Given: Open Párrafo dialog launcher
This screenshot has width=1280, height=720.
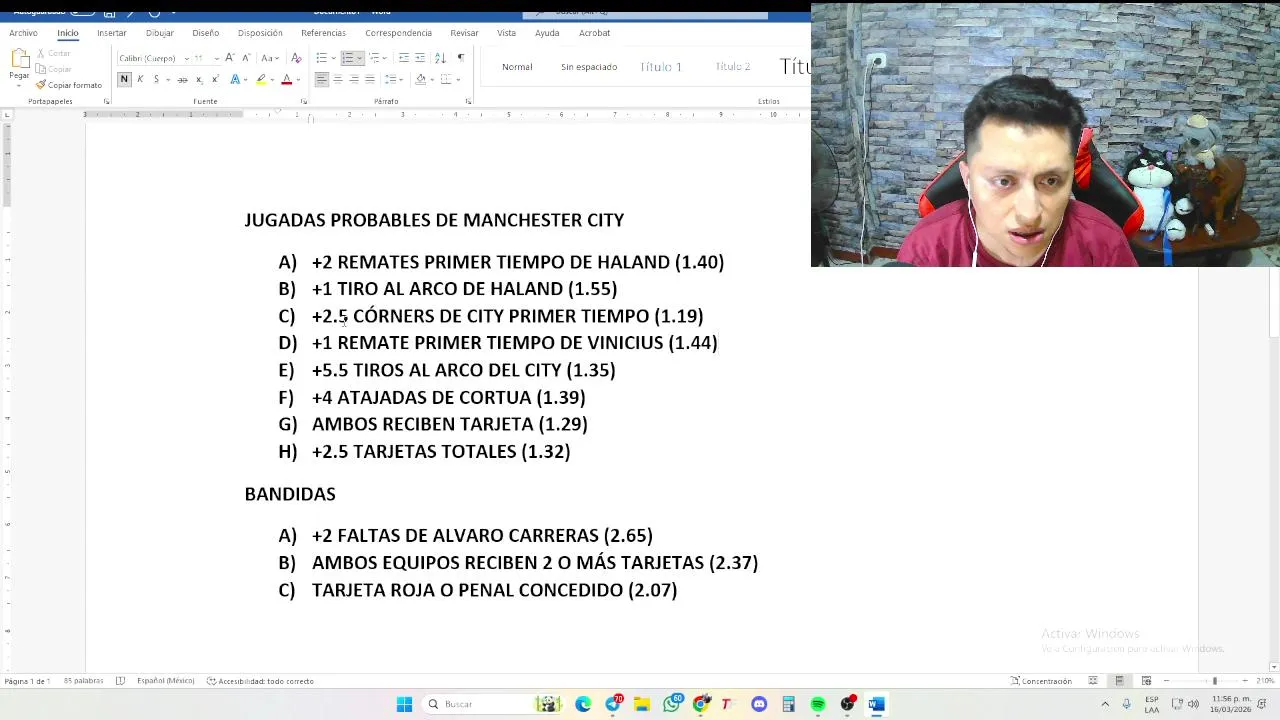Looking at the screenshot, I should pos(468,101).
